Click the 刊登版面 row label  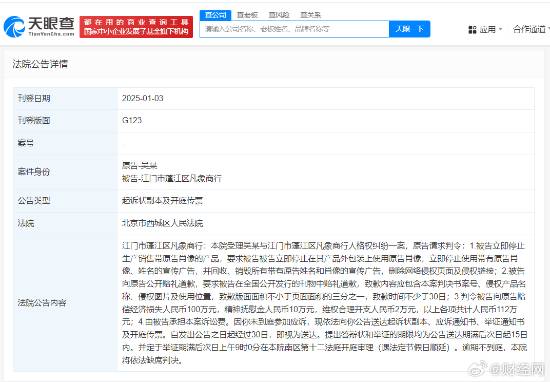point(34,120)
